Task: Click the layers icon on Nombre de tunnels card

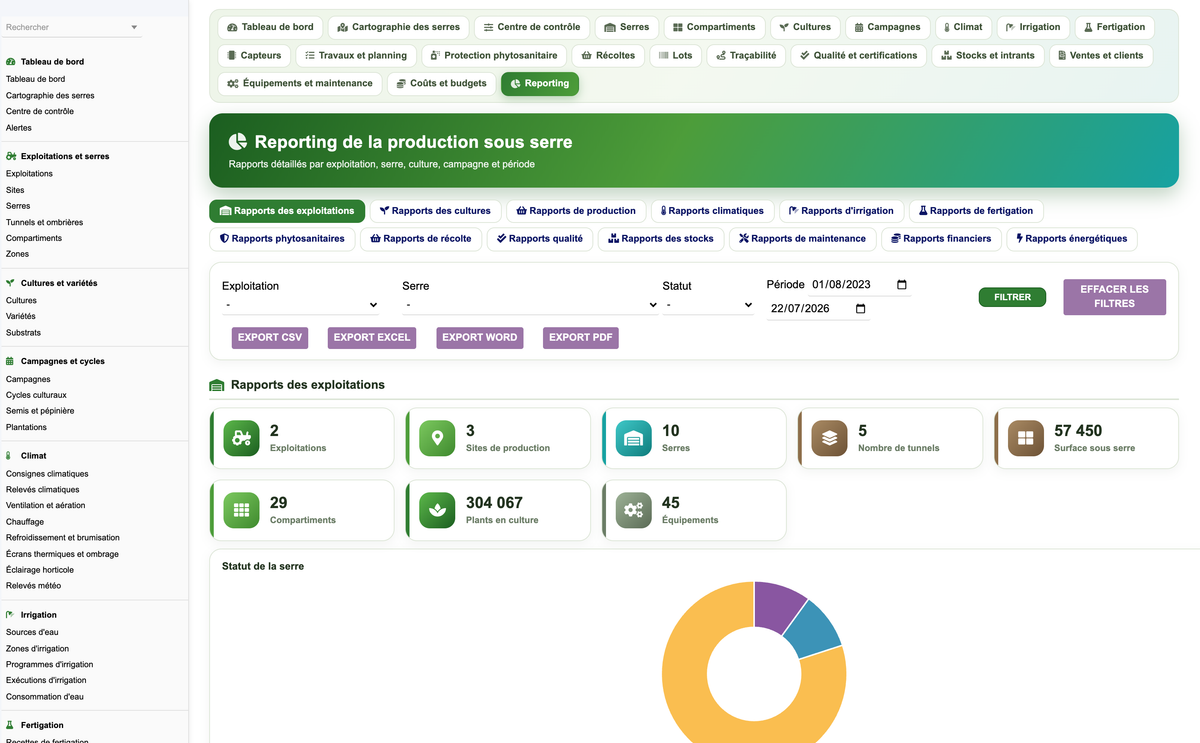Action: pyautogui.click(x=829, y=438)
